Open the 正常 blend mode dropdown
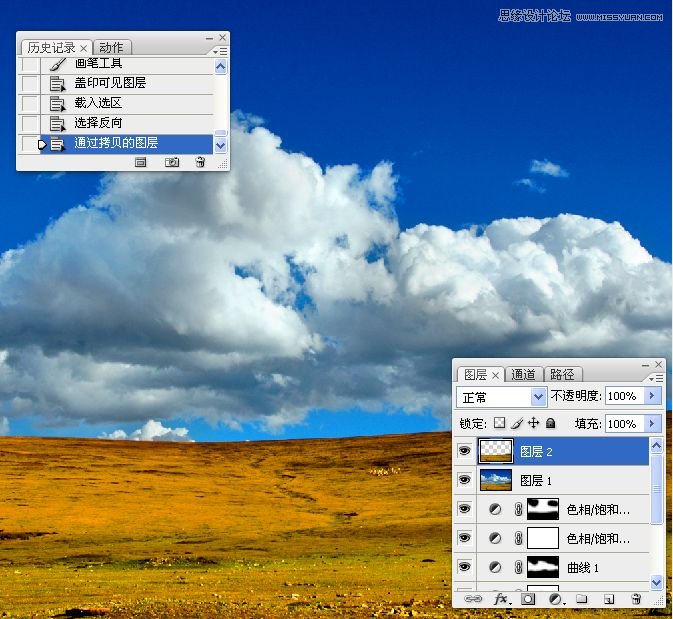 pos(538,397)
